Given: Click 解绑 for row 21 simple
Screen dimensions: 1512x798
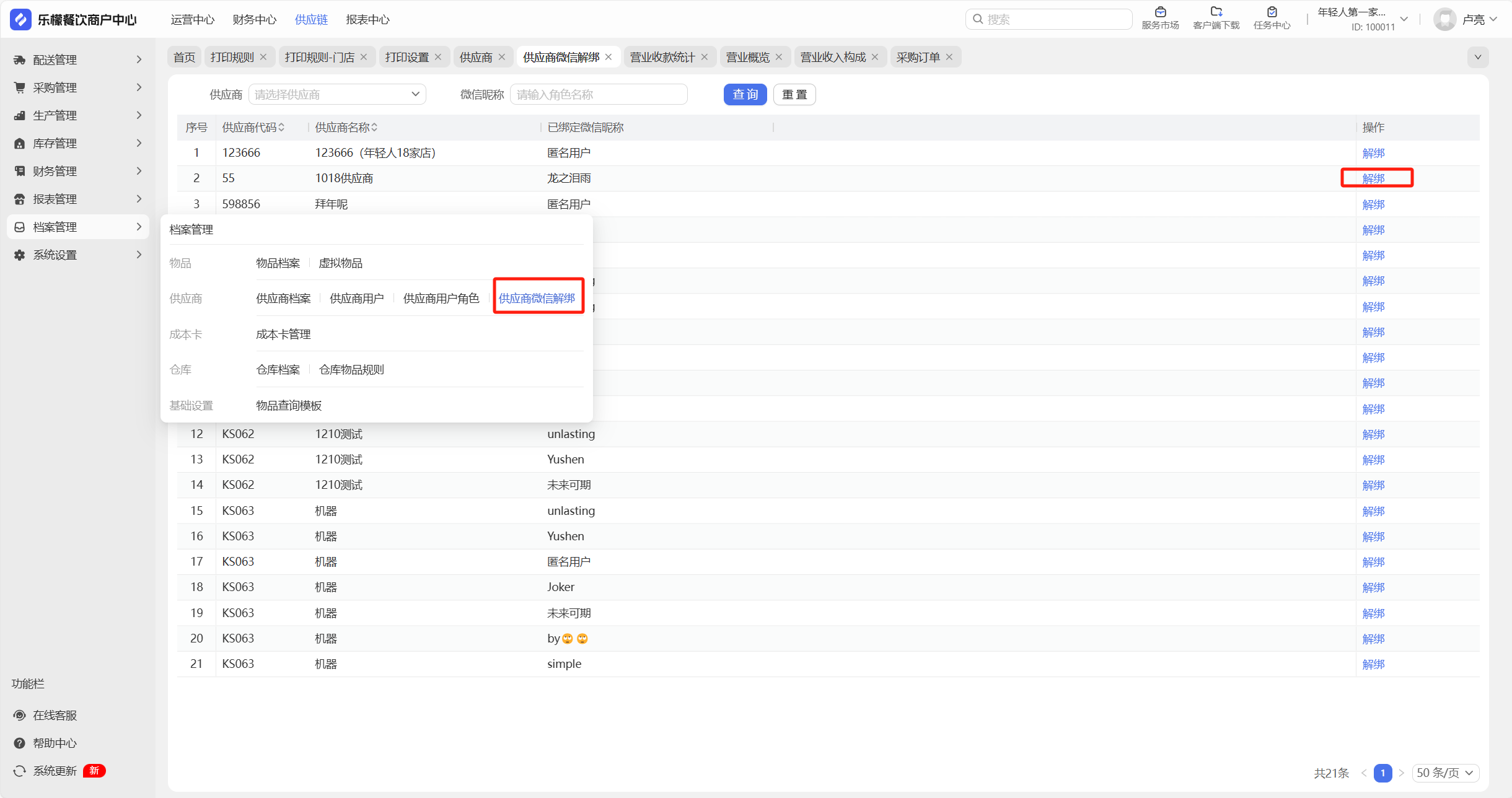Looking at the screenshot, I should tap(1373, 664).
